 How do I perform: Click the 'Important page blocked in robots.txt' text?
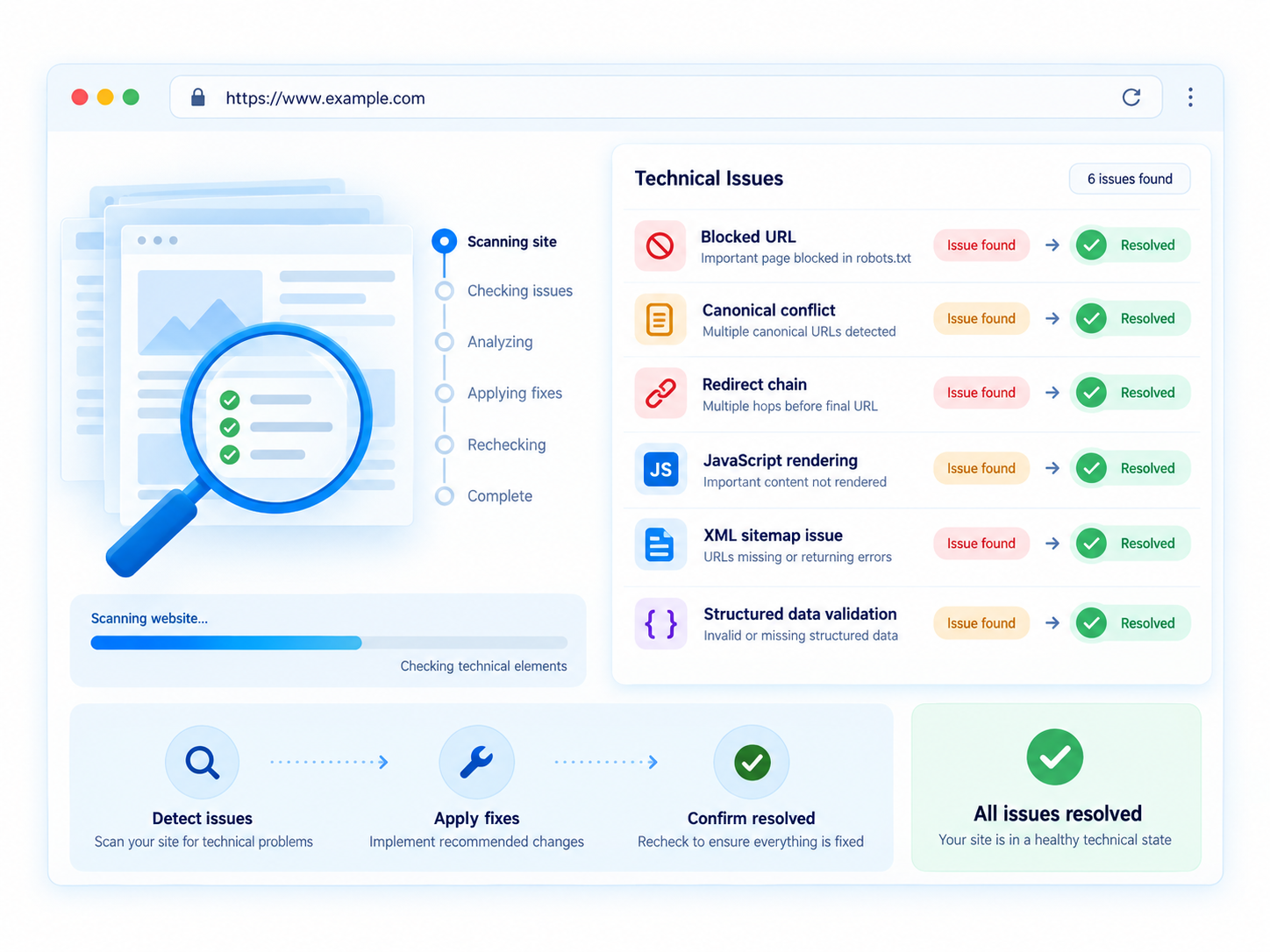806,258
